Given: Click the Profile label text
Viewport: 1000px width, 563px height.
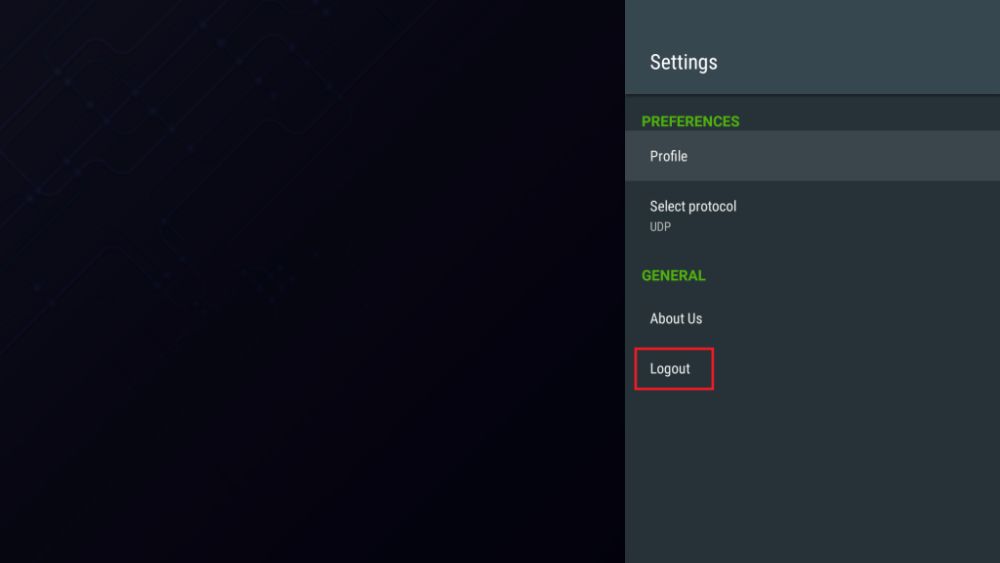Looking at the screenshot, I should point(669,156).
